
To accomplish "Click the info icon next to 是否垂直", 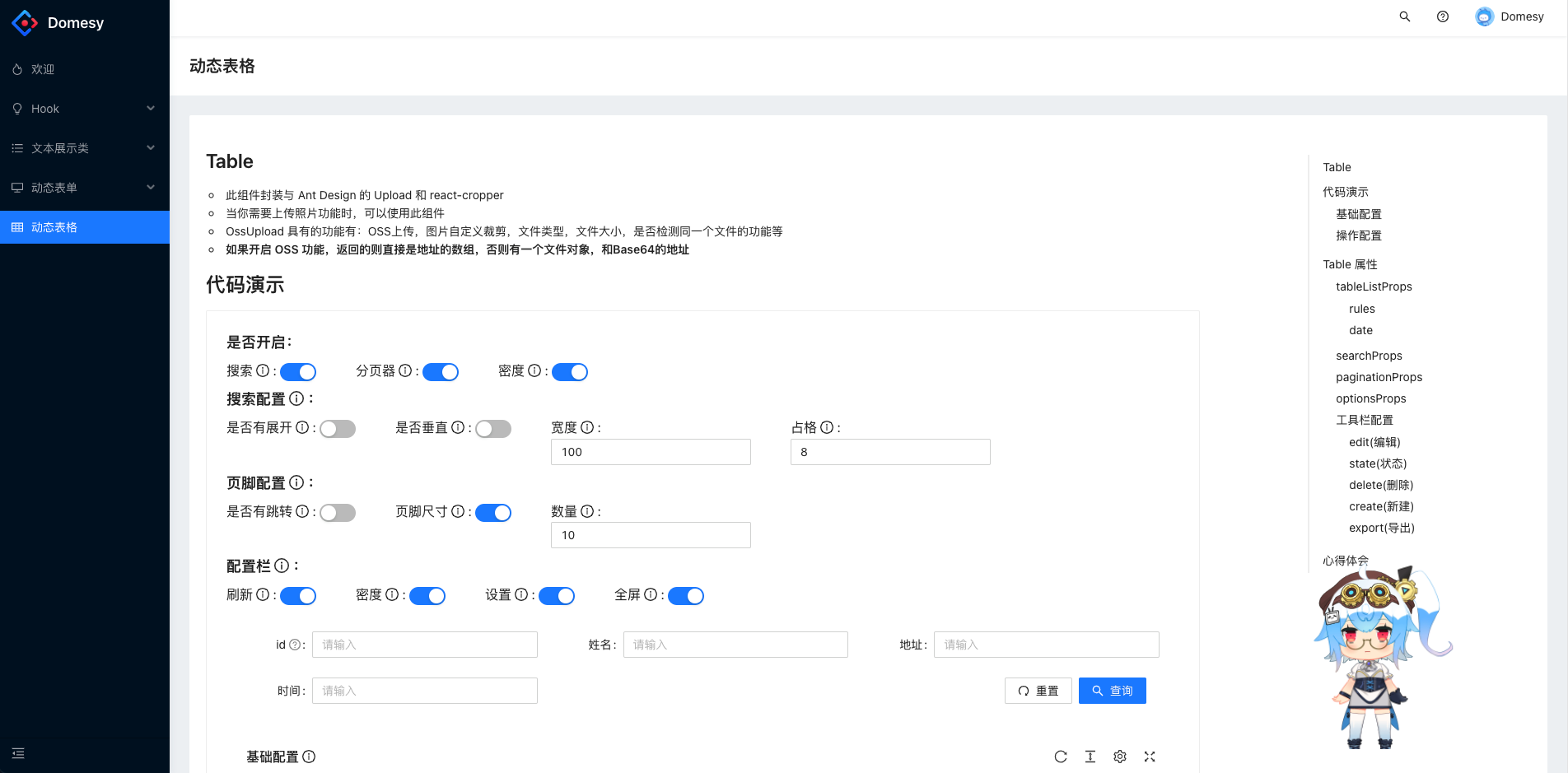I will 458,428.
